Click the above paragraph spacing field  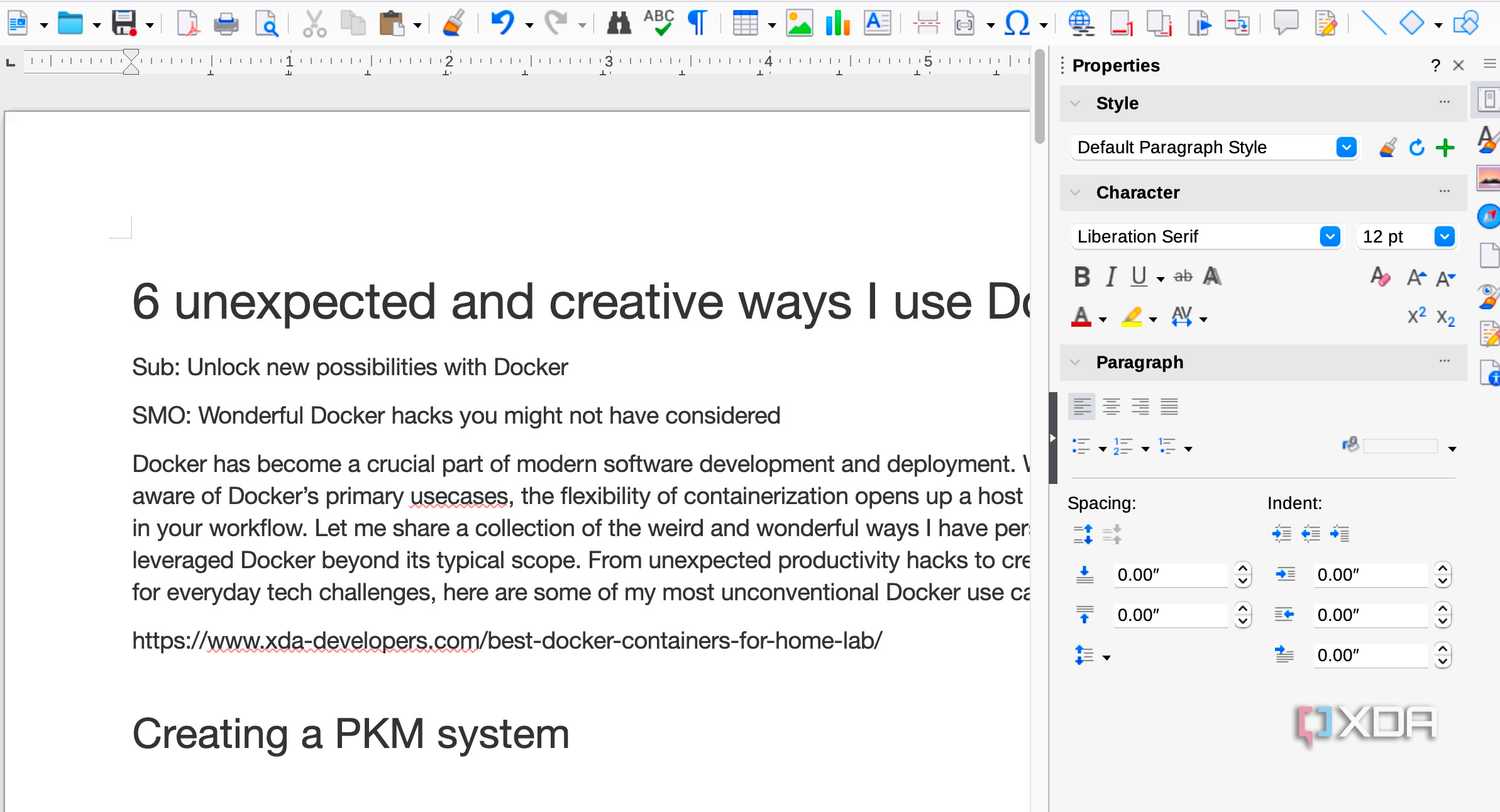pyautogui.click(x=1171, y=575)
